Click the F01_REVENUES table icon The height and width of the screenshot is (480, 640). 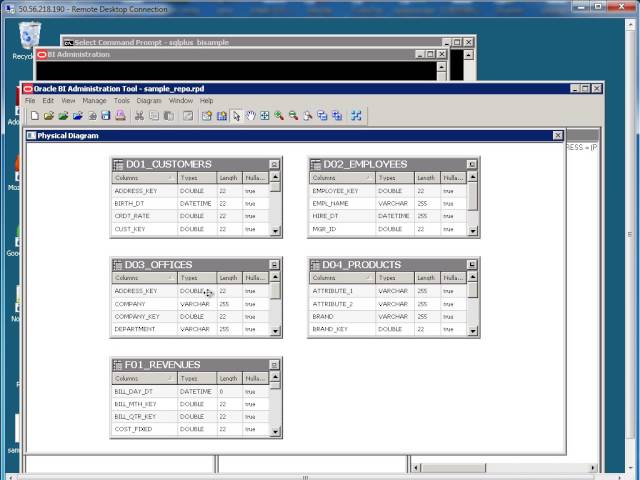point(118,365)
